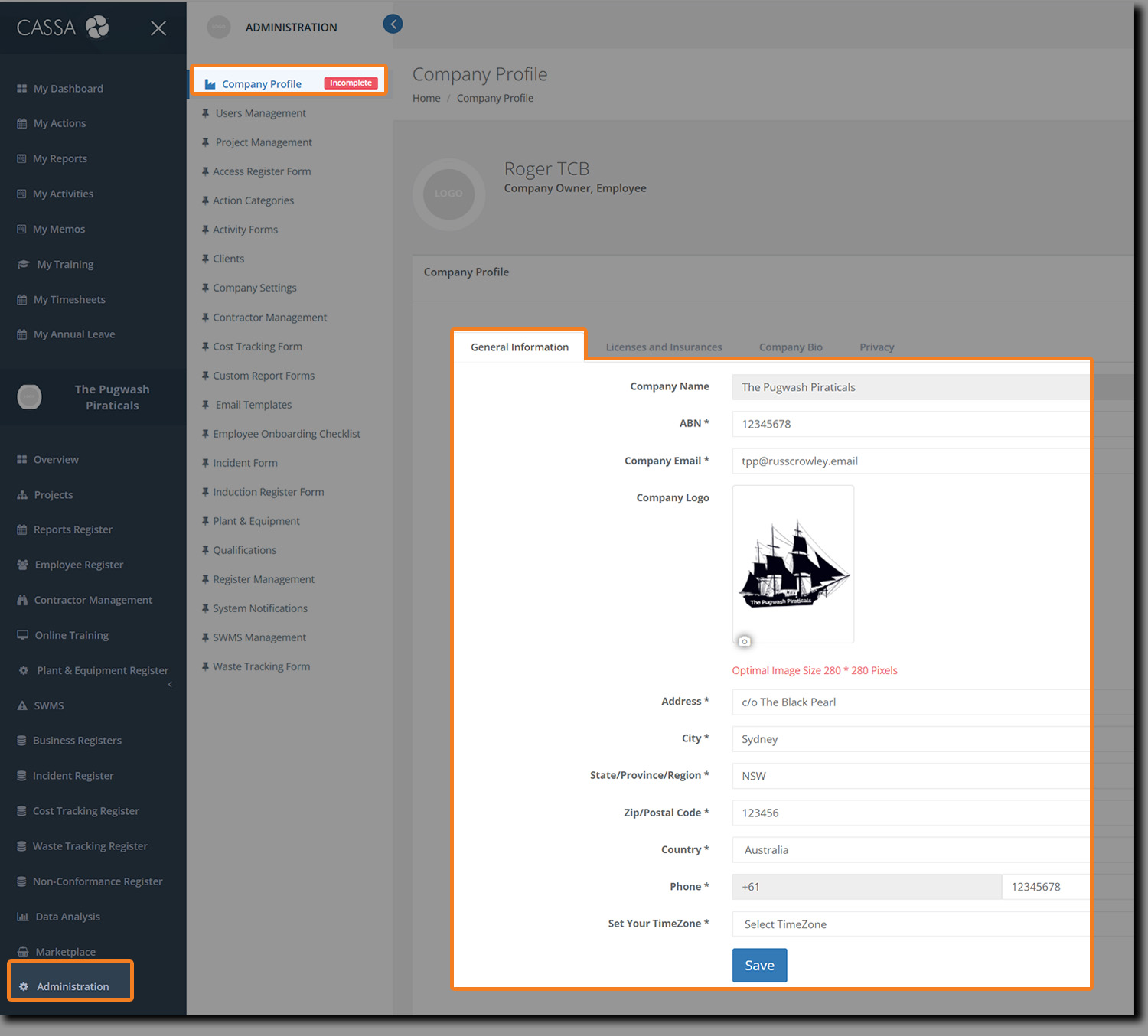The width and height of the screenshot is (1148, 1036).
Task: Open the Incident Register sidebar item
Action: (73, 776)
